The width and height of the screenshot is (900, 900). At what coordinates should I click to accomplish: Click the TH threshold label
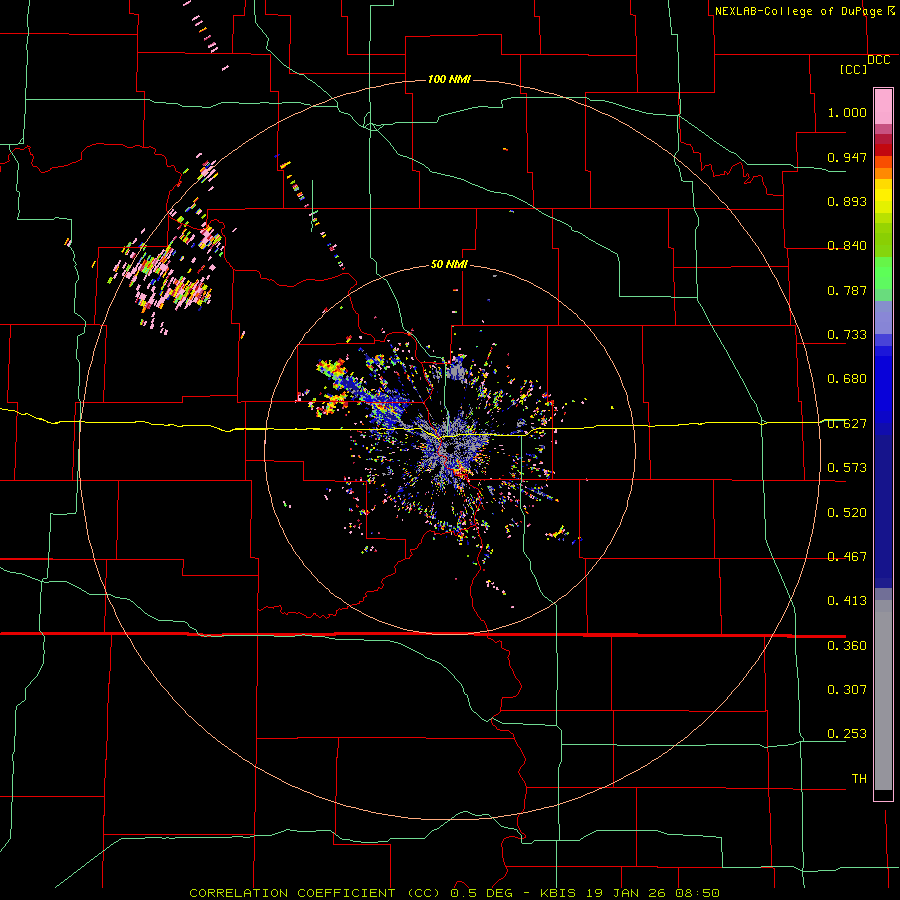[859, 779]
